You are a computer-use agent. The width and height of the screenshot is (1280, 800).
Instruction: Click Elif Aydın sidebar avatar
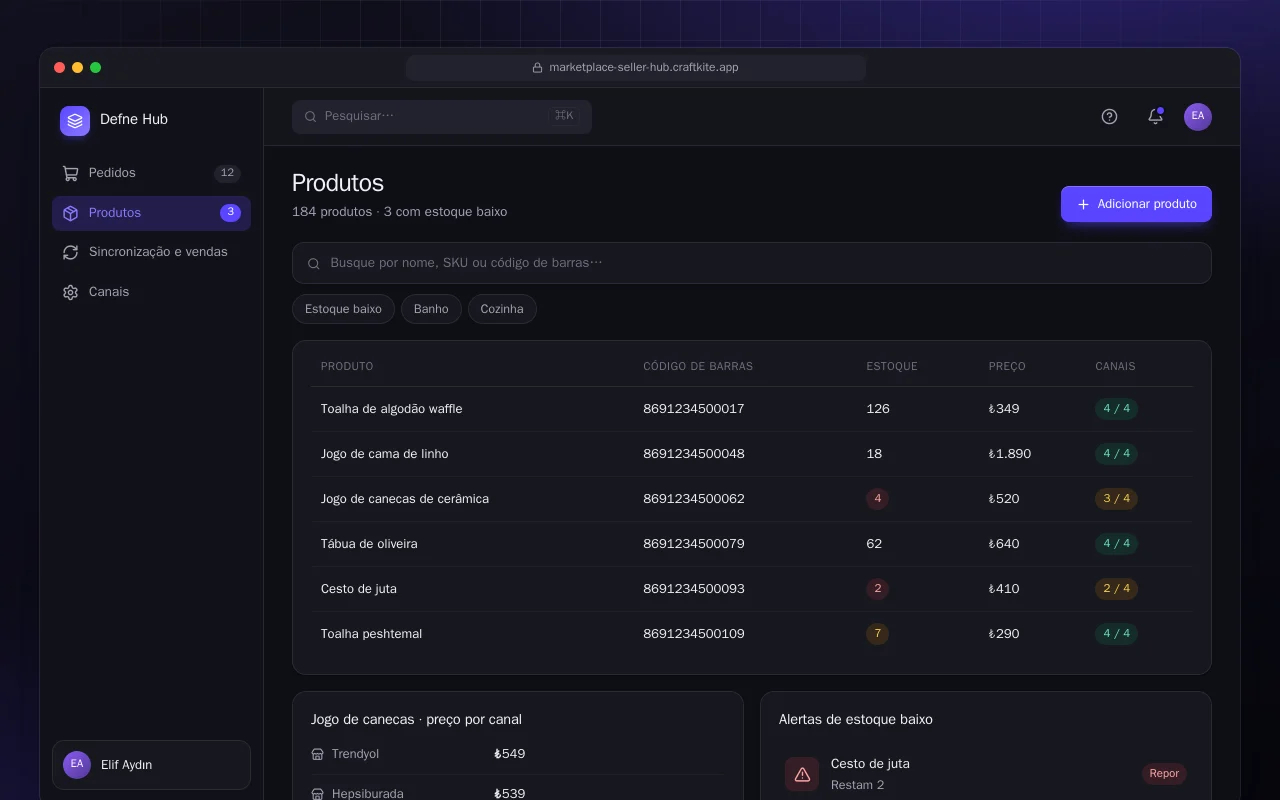[x=77, y=765]
